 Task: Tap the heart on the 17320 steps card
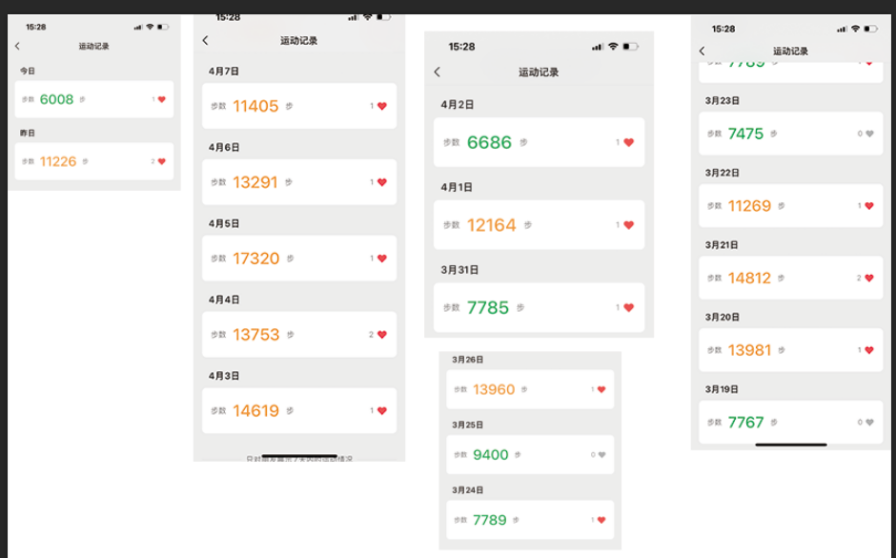[381, 258]
